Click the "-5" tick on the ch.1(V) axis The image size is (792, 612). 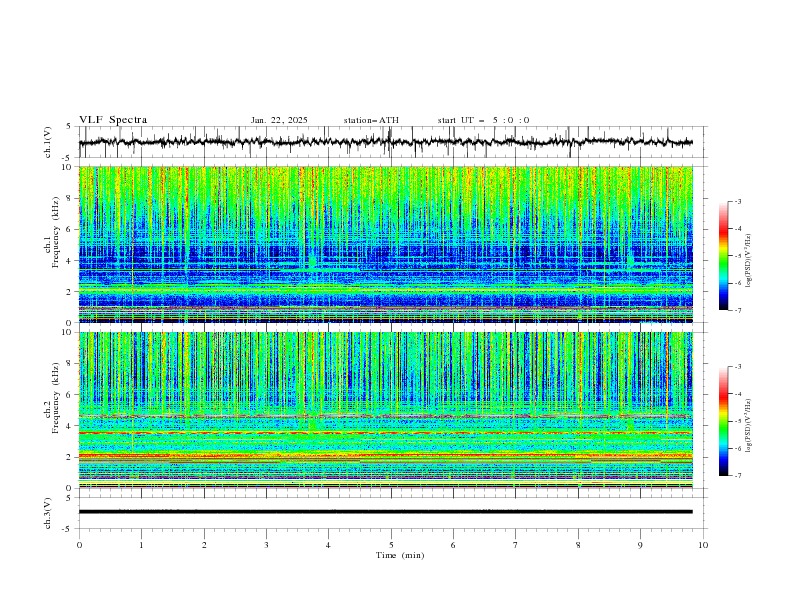point(67,158)
